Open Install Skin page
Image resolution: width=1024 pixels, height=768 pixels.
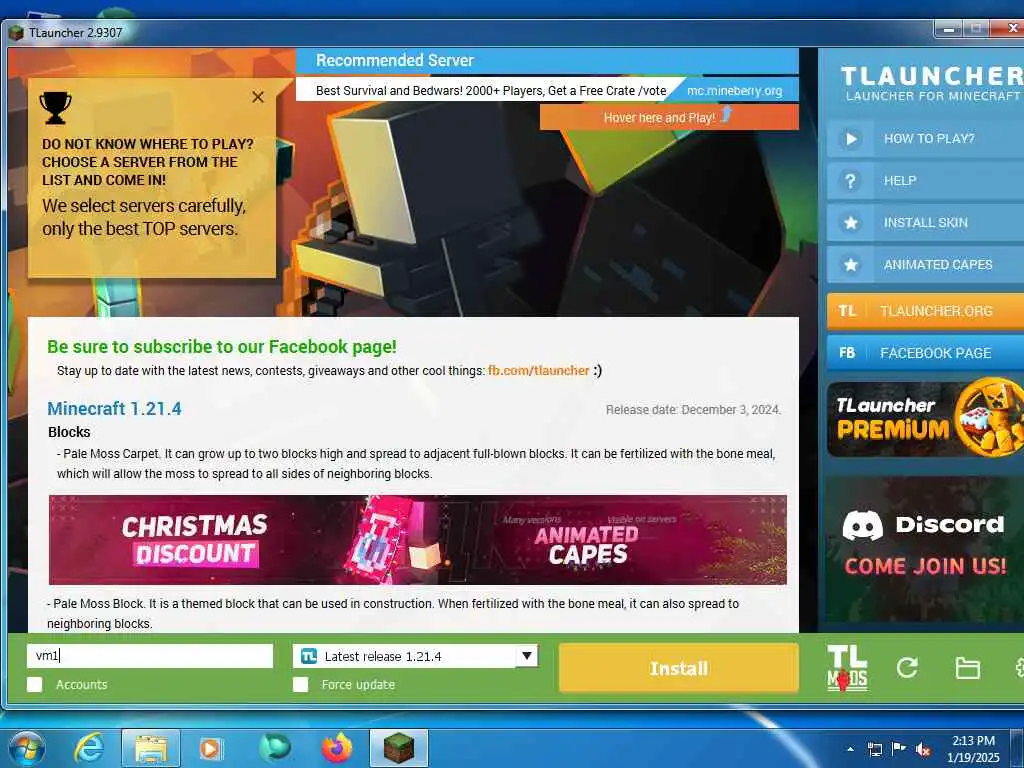(925, 223)
